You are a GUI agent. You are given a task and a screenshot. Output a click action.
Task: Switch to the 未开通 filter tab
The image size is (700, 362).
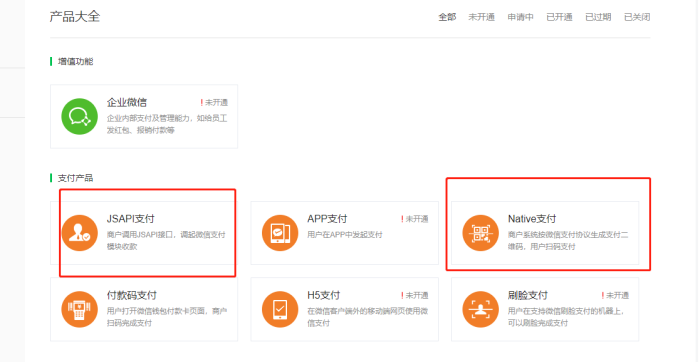pyautogui.click(x=481, y=17)
